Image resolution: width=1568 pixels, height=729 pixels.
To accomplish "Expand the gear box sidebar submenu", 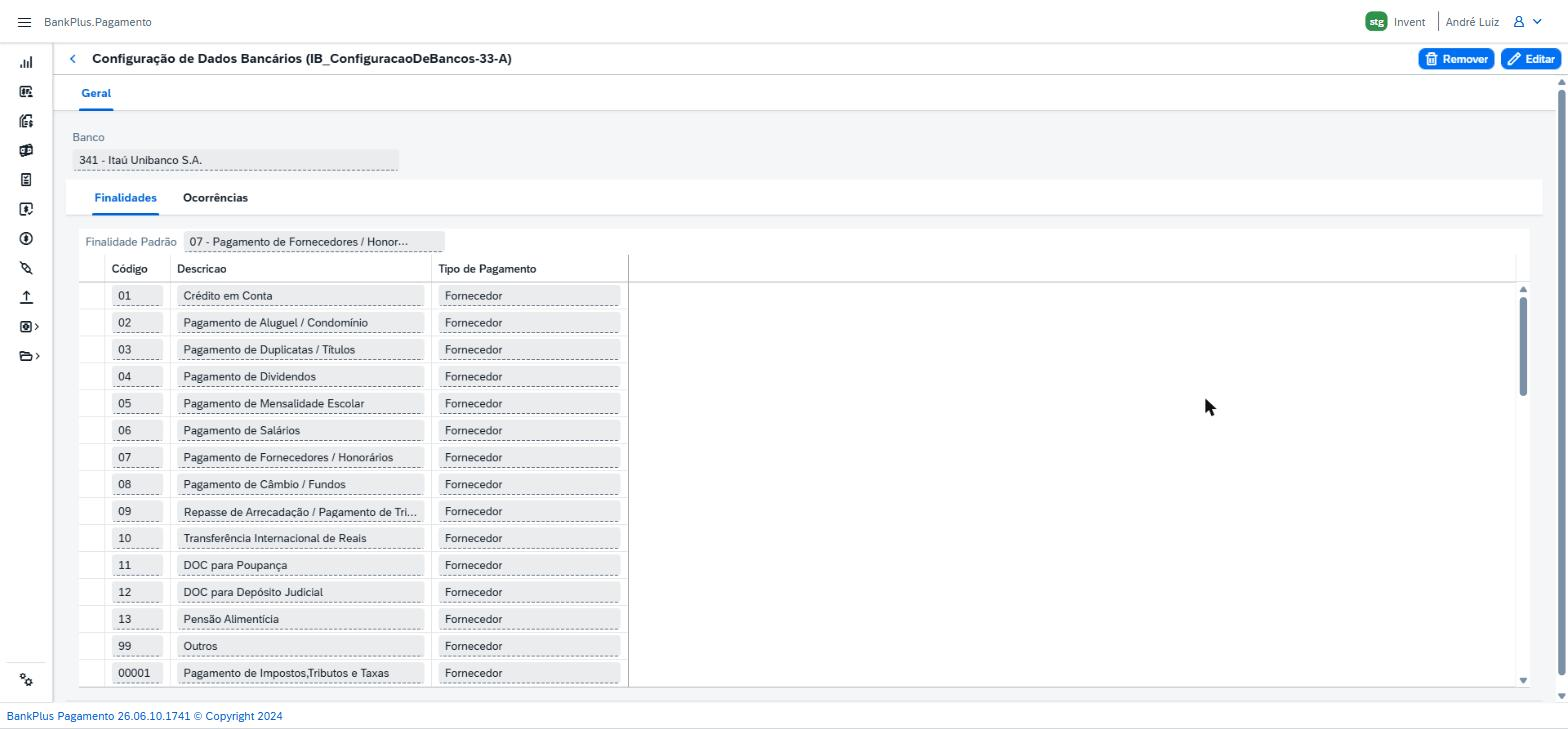I will point(29,327).
